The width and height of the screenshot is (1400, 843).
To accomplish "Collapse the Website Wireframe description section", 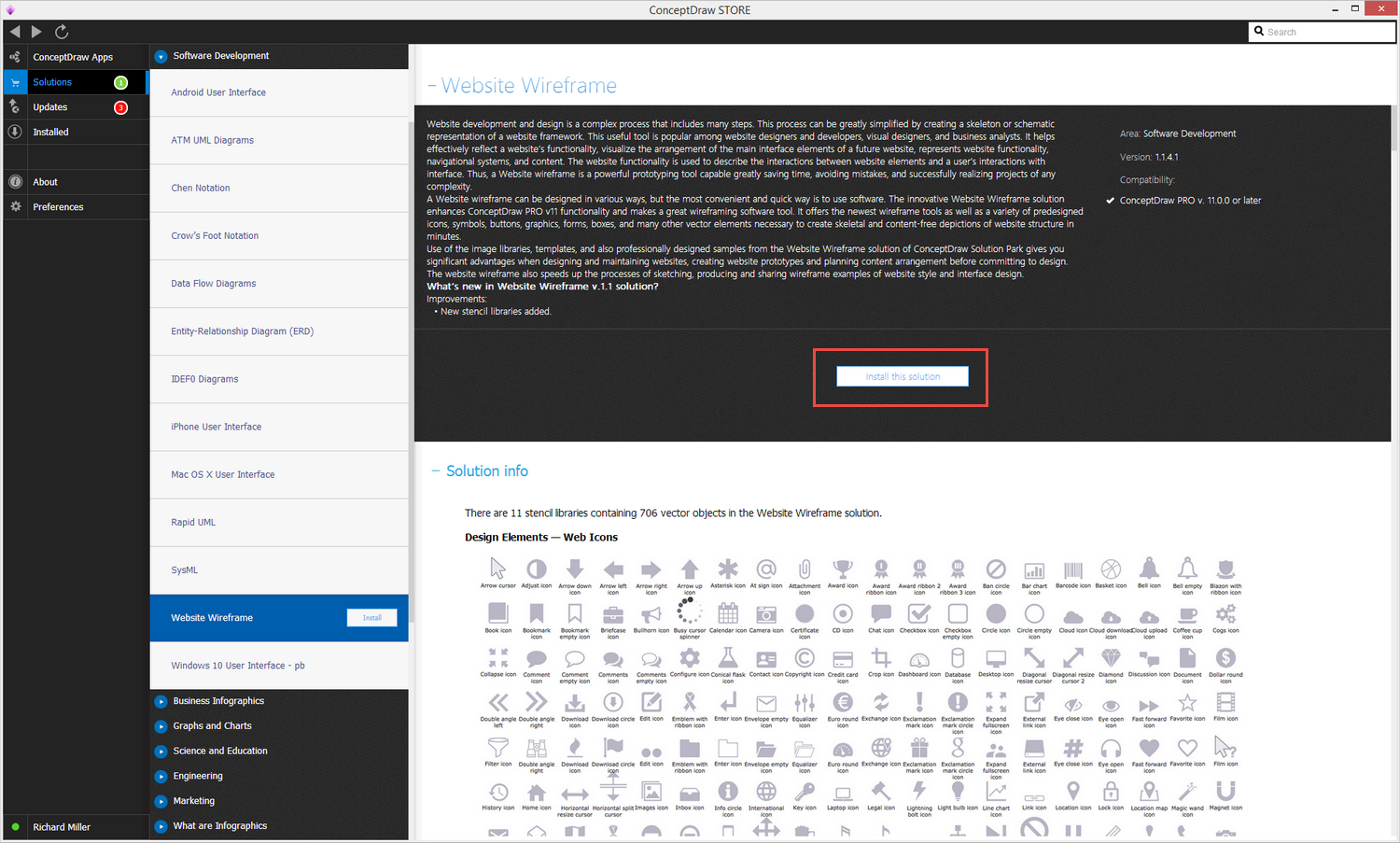I will point(432,86).
